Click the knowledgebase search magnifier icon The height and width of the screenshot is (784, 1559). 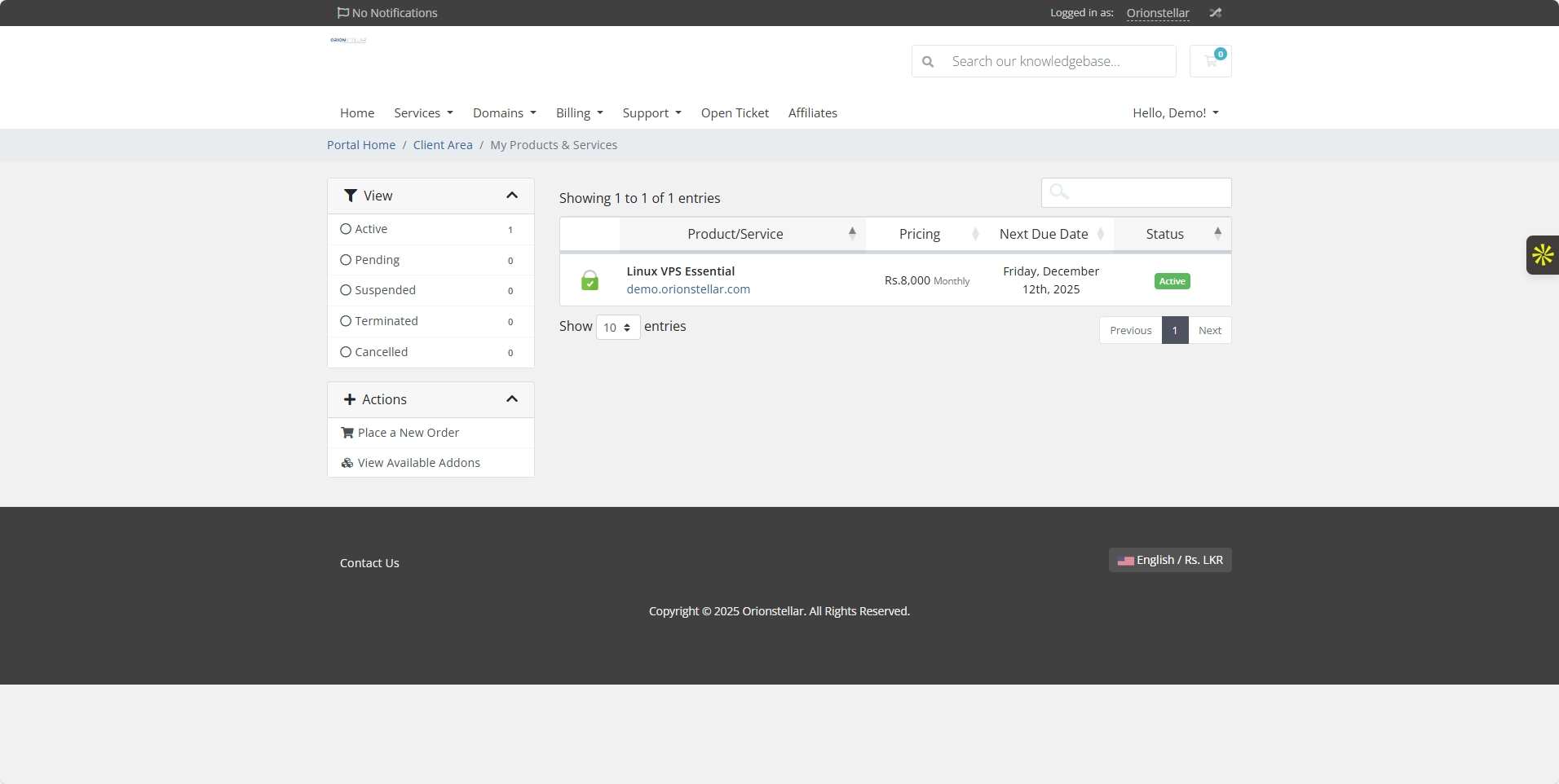[928, 62]
